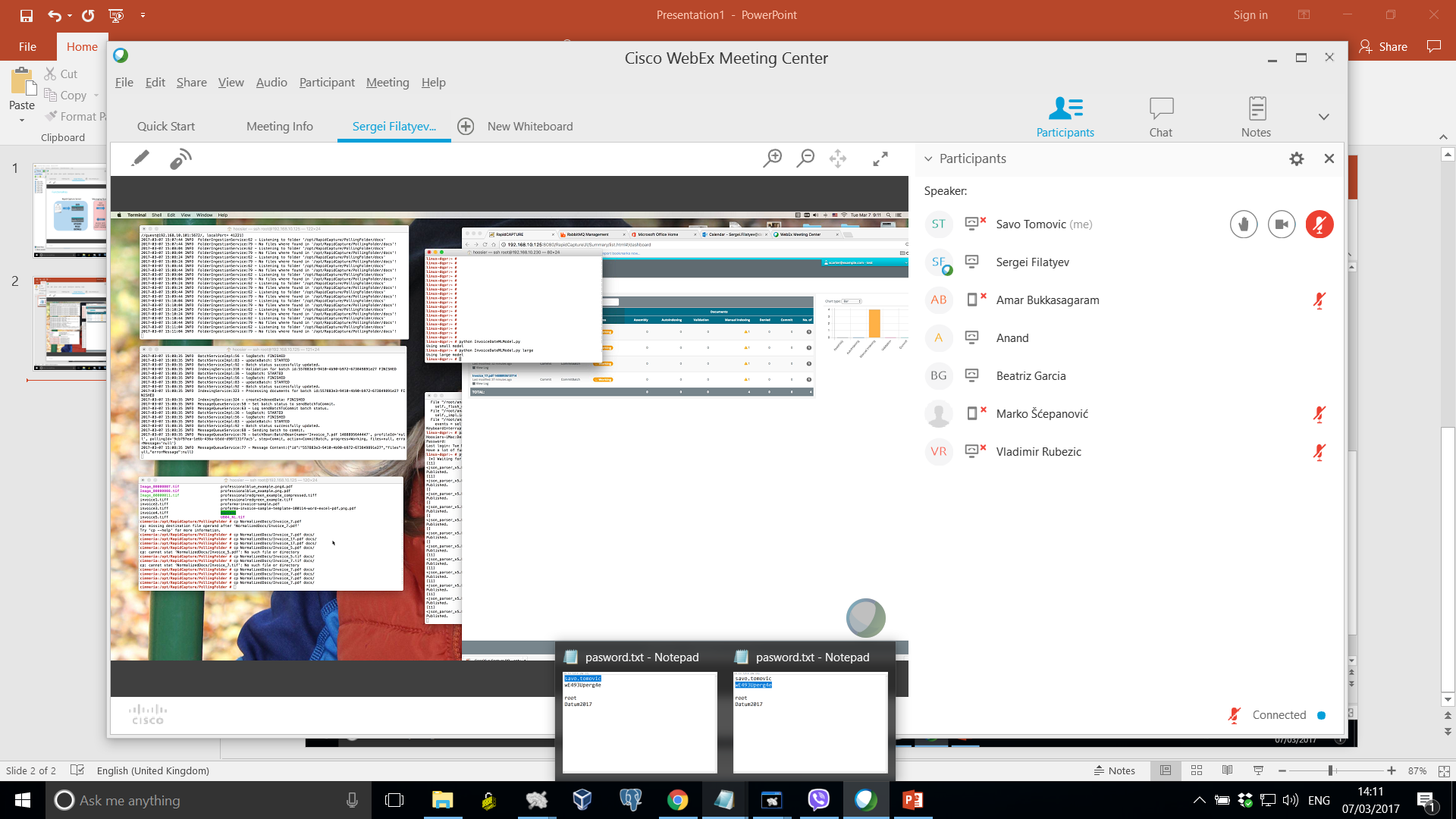Open WebEx View menu
The image size is (1456, 819).
pos(231,83)
